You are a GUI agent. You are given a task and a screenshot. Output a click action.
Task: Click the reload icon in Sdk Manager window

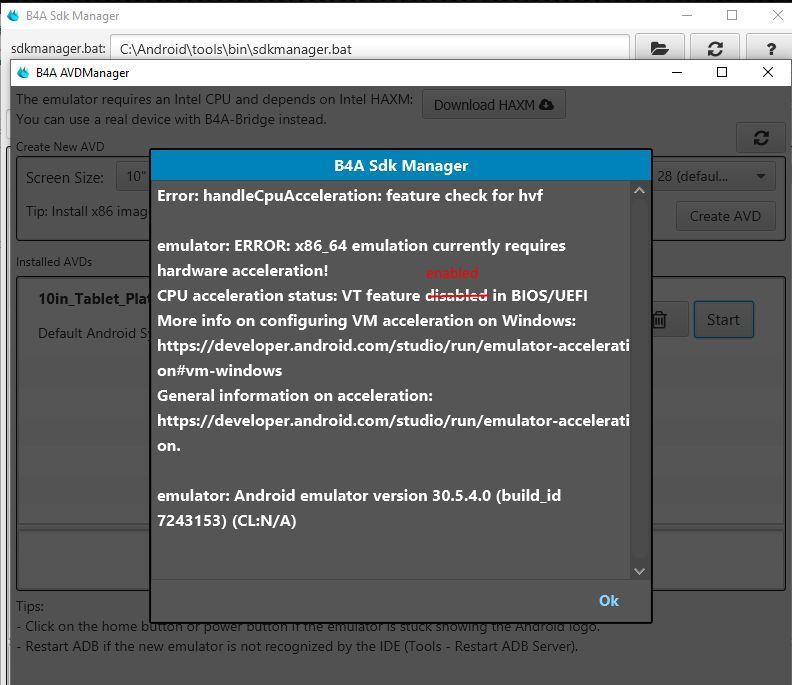click(715, 49)
